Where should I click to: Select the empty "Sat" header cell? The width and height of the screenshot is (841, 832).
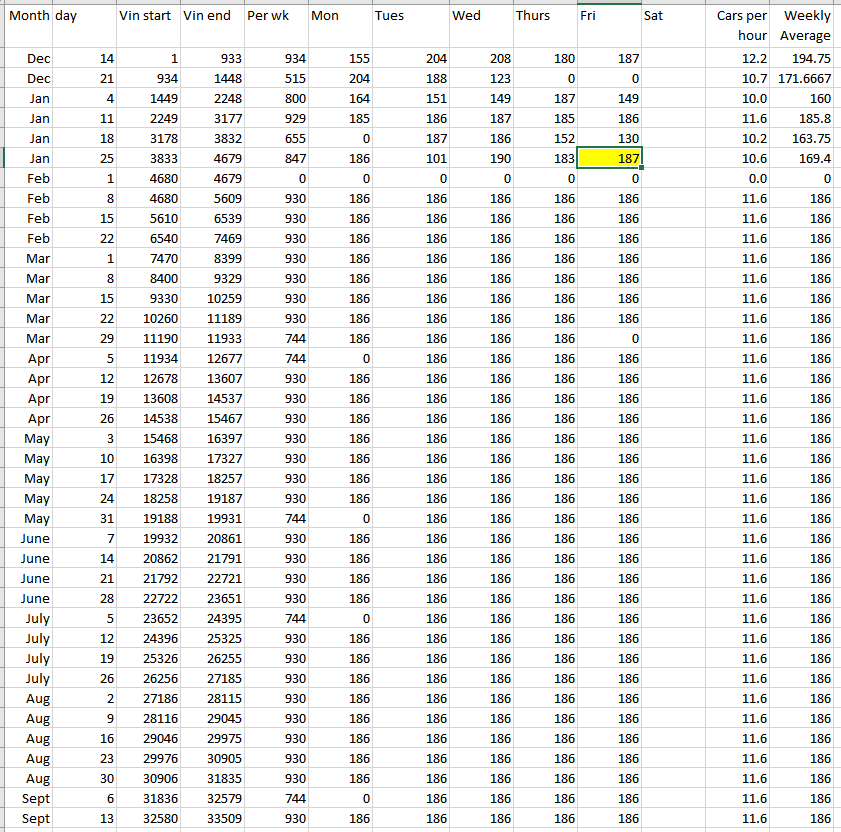coord(674,16)
